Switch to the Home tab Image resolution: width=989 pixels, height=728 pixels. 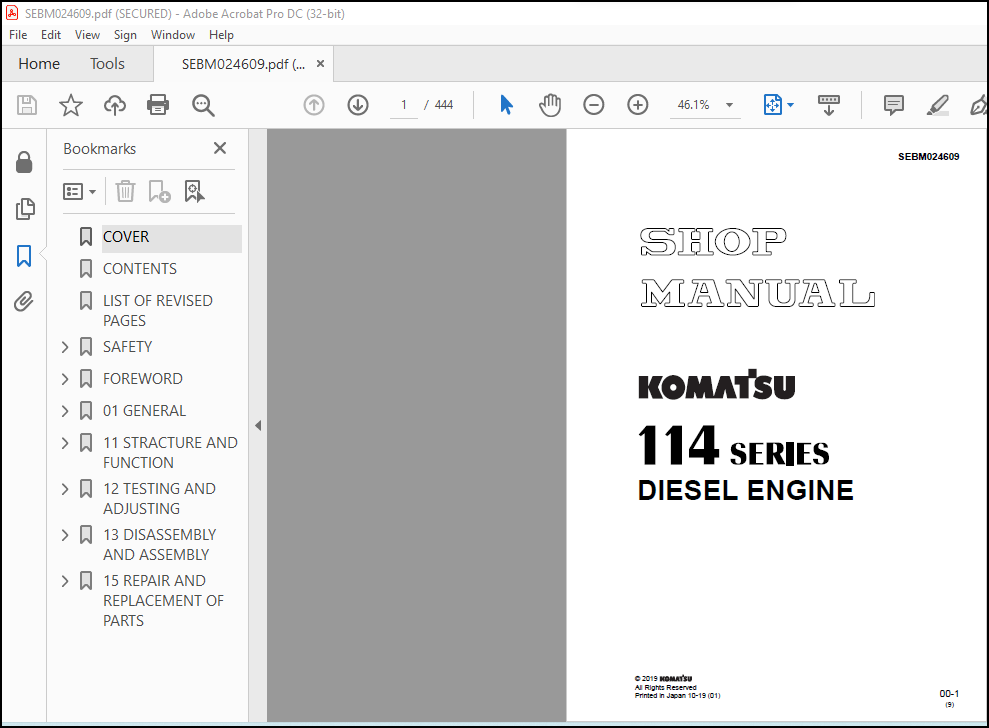point(39,64)
